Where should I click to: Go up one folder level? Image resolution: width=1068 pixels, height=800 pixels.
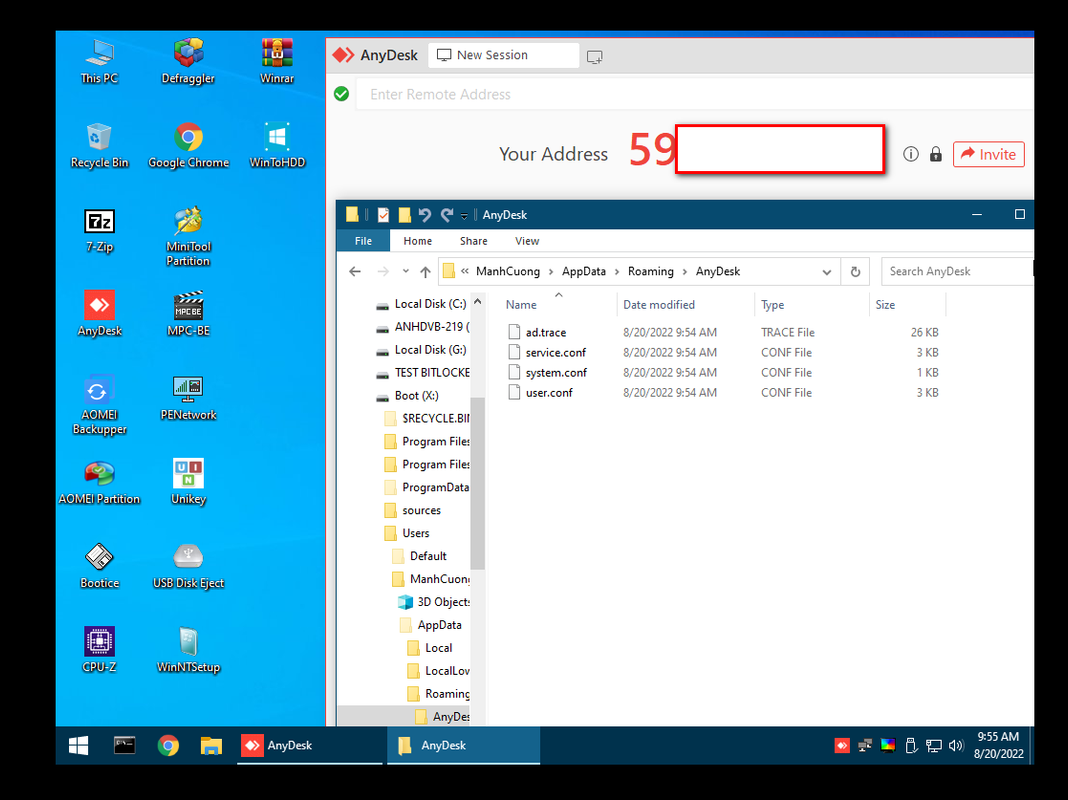pyautogui.click(x=426, y=272)
